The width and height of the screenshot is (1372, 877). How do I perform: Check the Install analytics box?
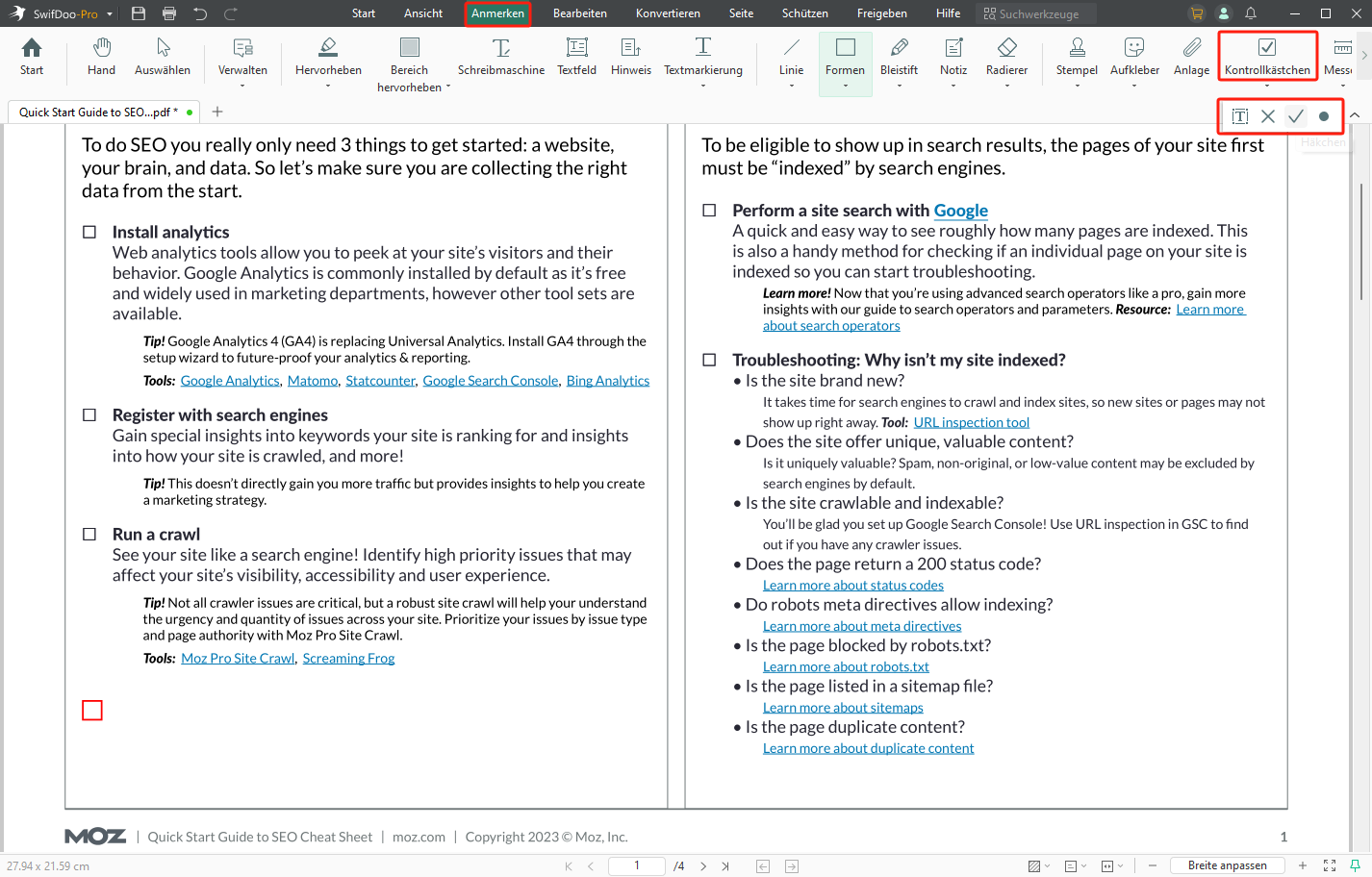(x=89, y=232)
